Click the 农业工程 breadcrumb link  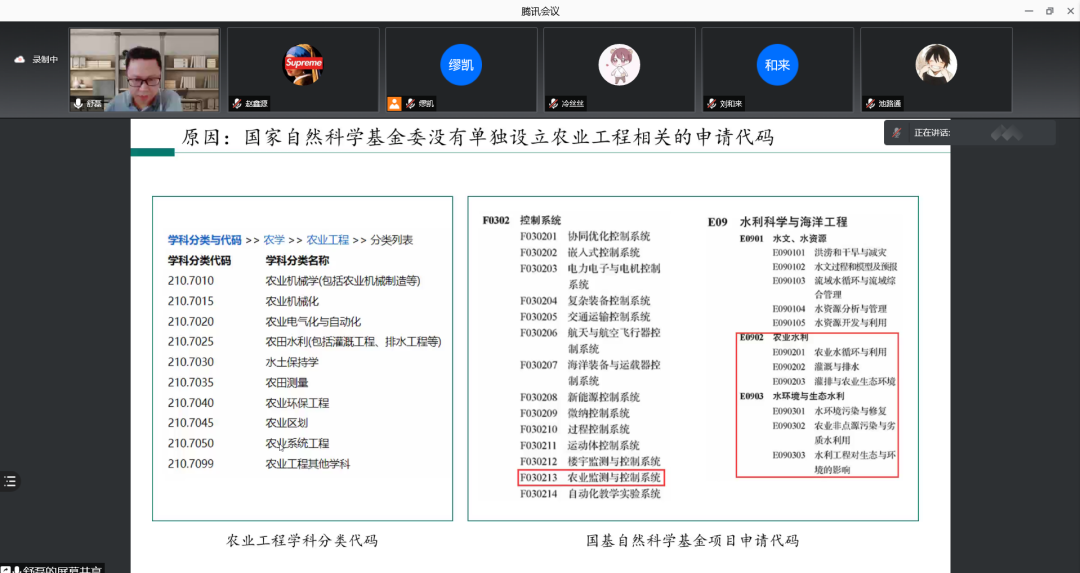328,240
